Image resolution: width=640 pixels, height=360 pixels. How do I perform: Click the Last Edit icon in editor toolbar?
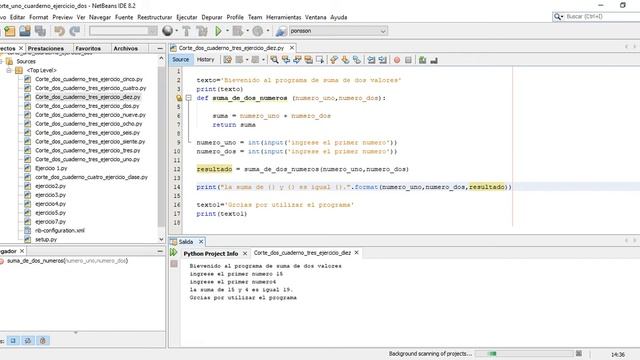pos(227,60)
